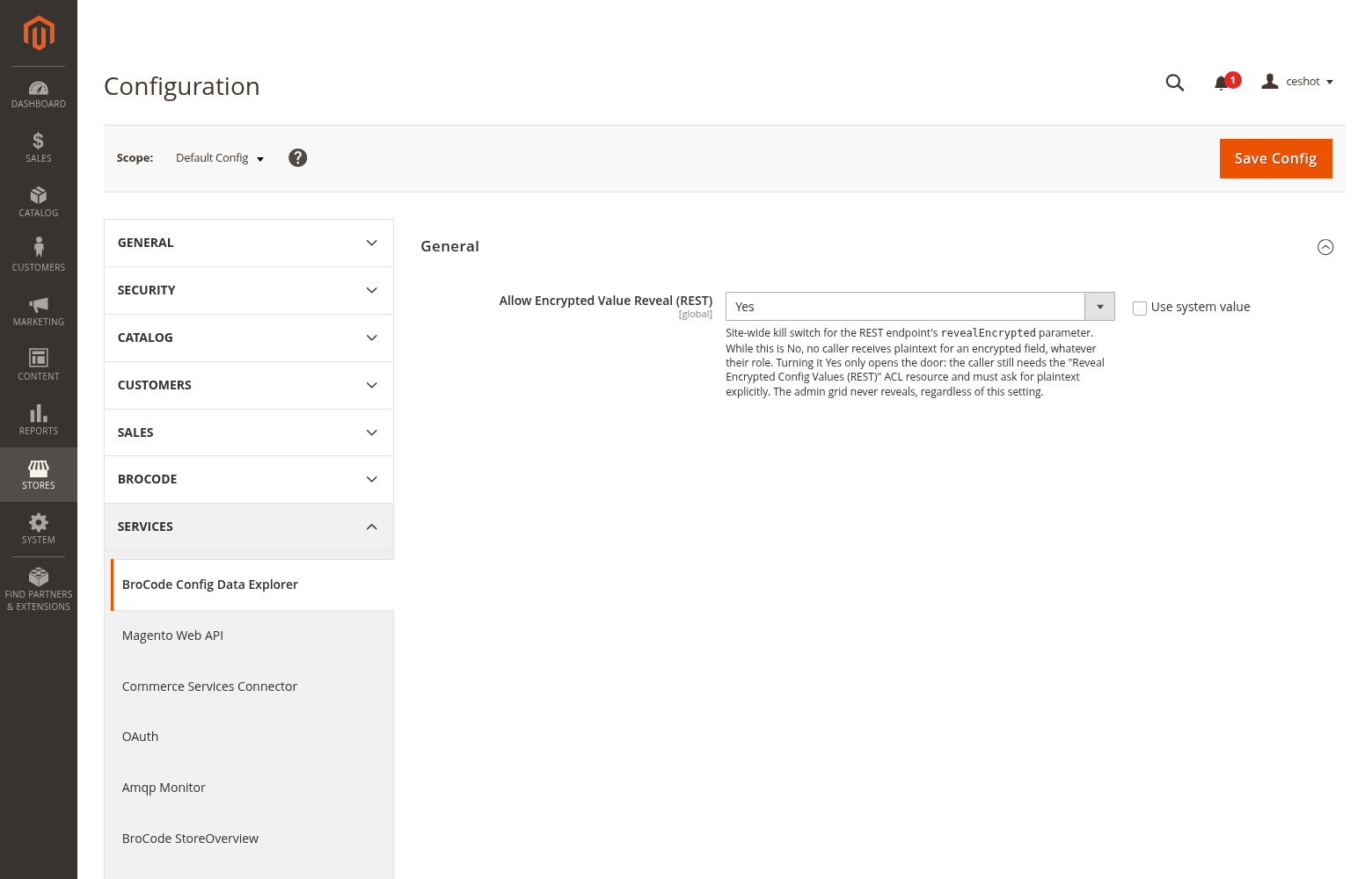
Task: Collapse the General section circle arrow
Action: (1325, 247)
